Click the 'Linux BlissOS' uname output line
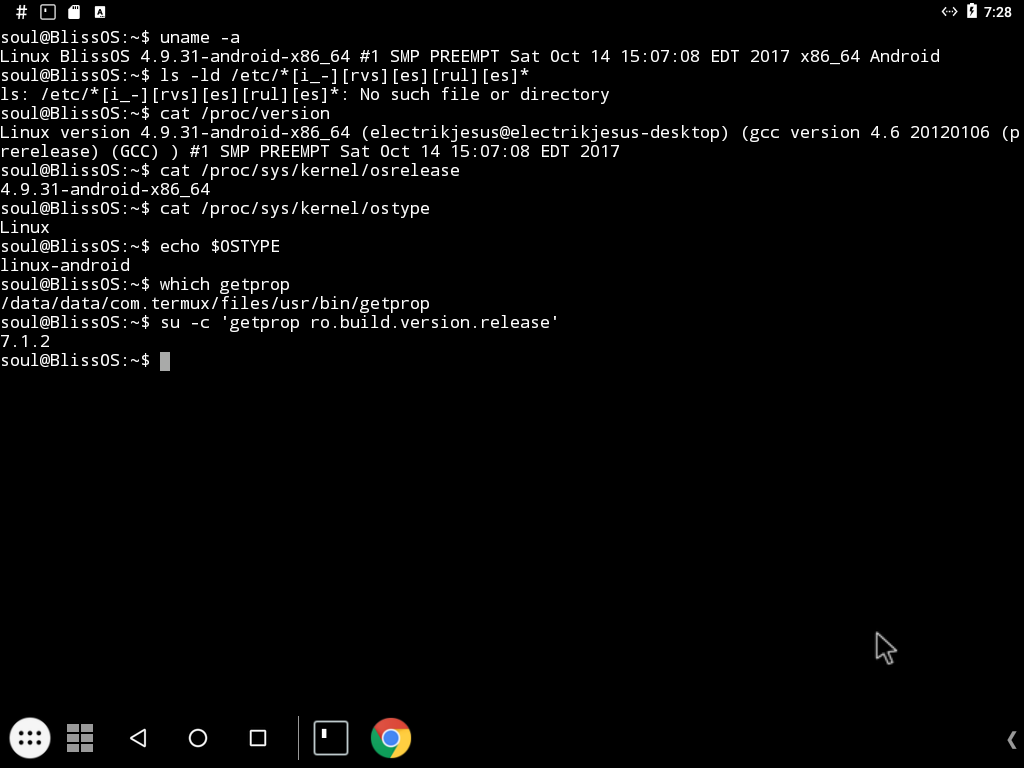Viewport: 1024px width, 768px height. pyautogui.click(x=470, y=57)
